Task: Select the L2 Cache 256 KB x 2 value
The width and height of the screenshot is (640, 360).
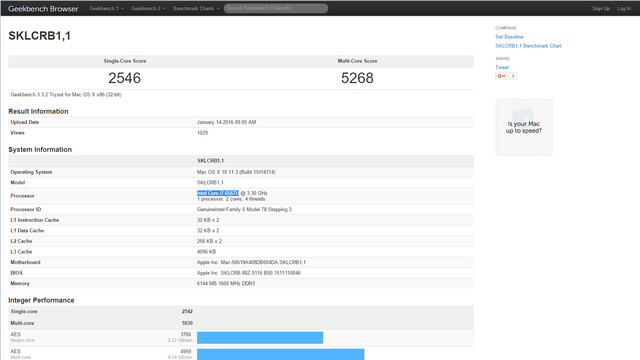Action: coord(209,241)
